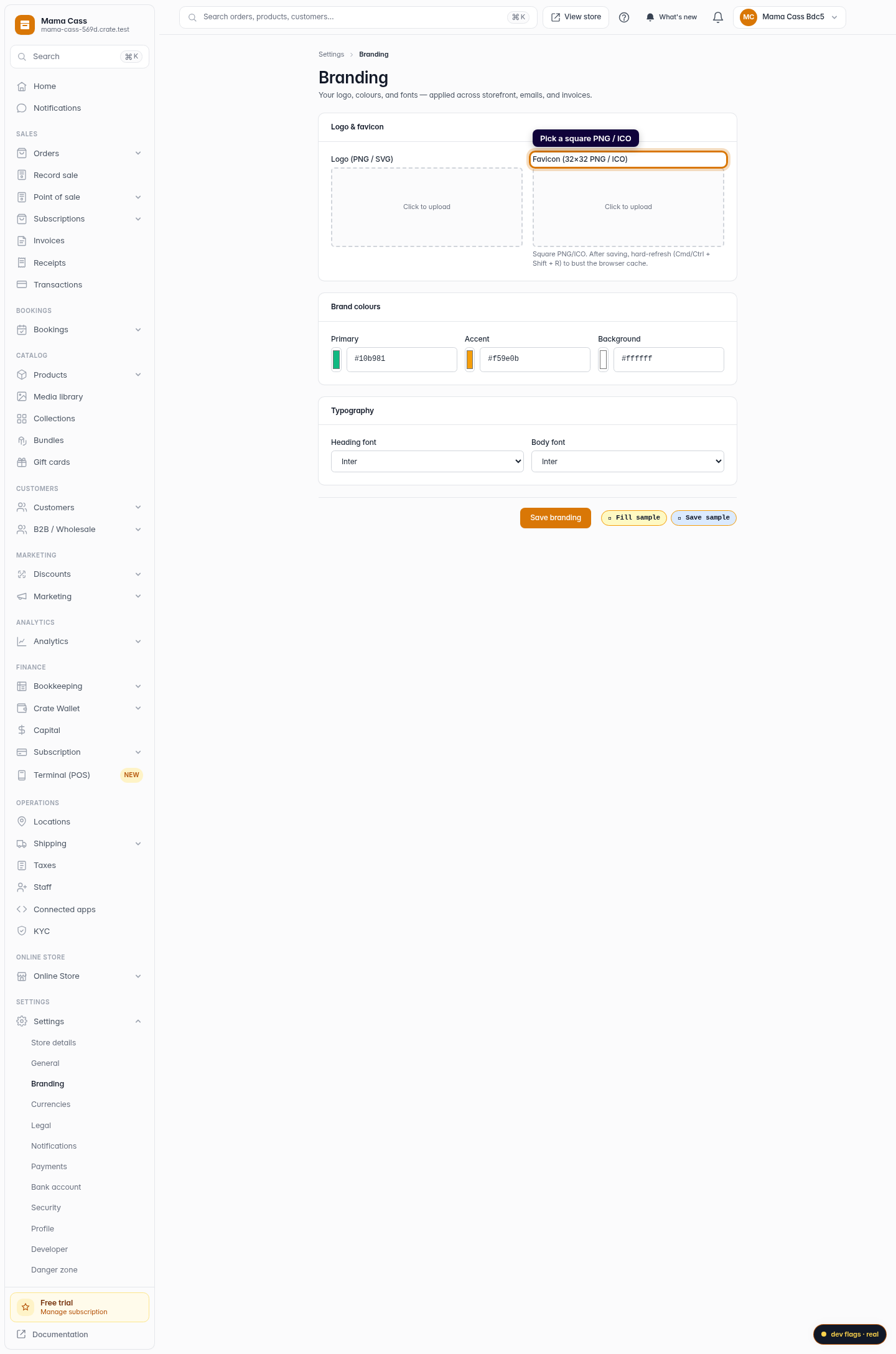Click the sidebar Search box
Viewport: 896px width, 1354px height.
pyautogui.click(x=80, y=57)
